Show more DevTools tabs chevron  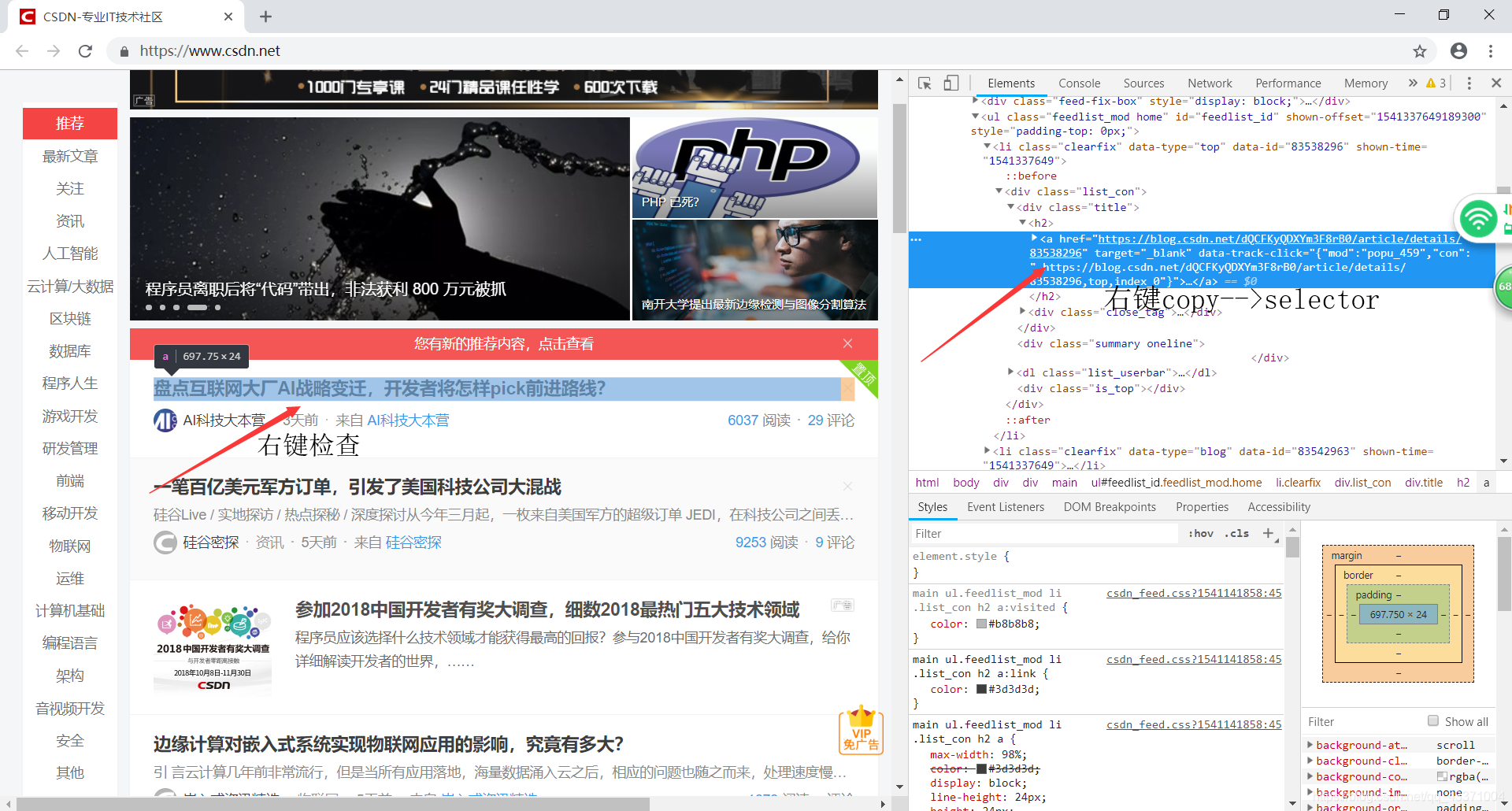point(1413,83)
